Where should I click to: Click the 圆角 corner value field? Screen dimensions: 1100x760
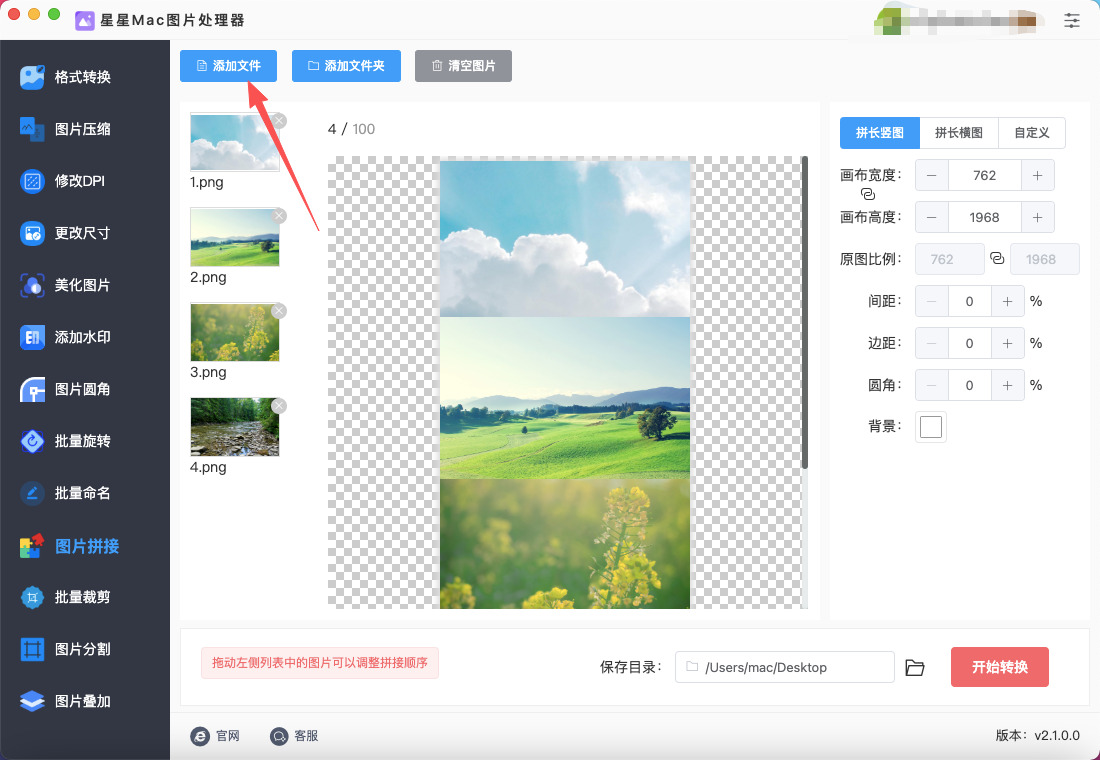pos(970,385)
